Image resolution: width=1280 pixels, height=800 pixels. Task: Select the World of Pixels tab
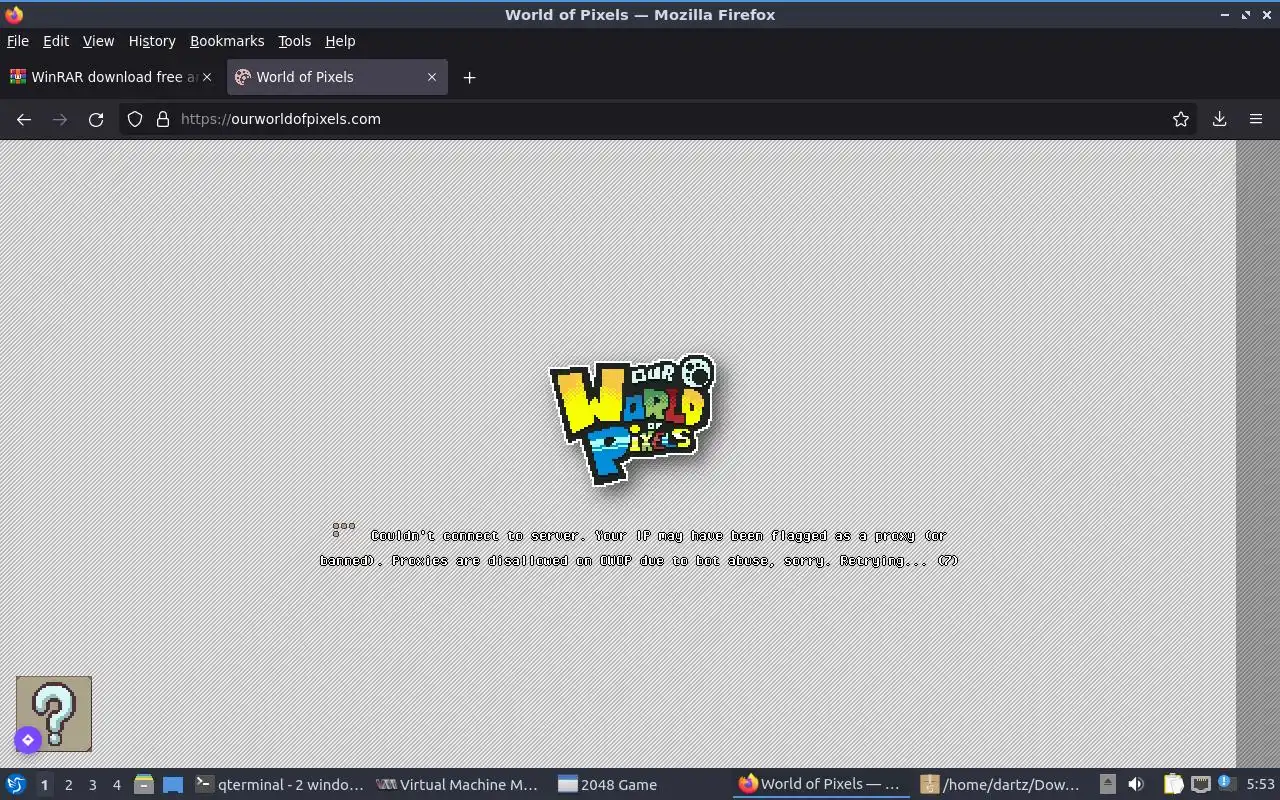[x=337, y=77]
